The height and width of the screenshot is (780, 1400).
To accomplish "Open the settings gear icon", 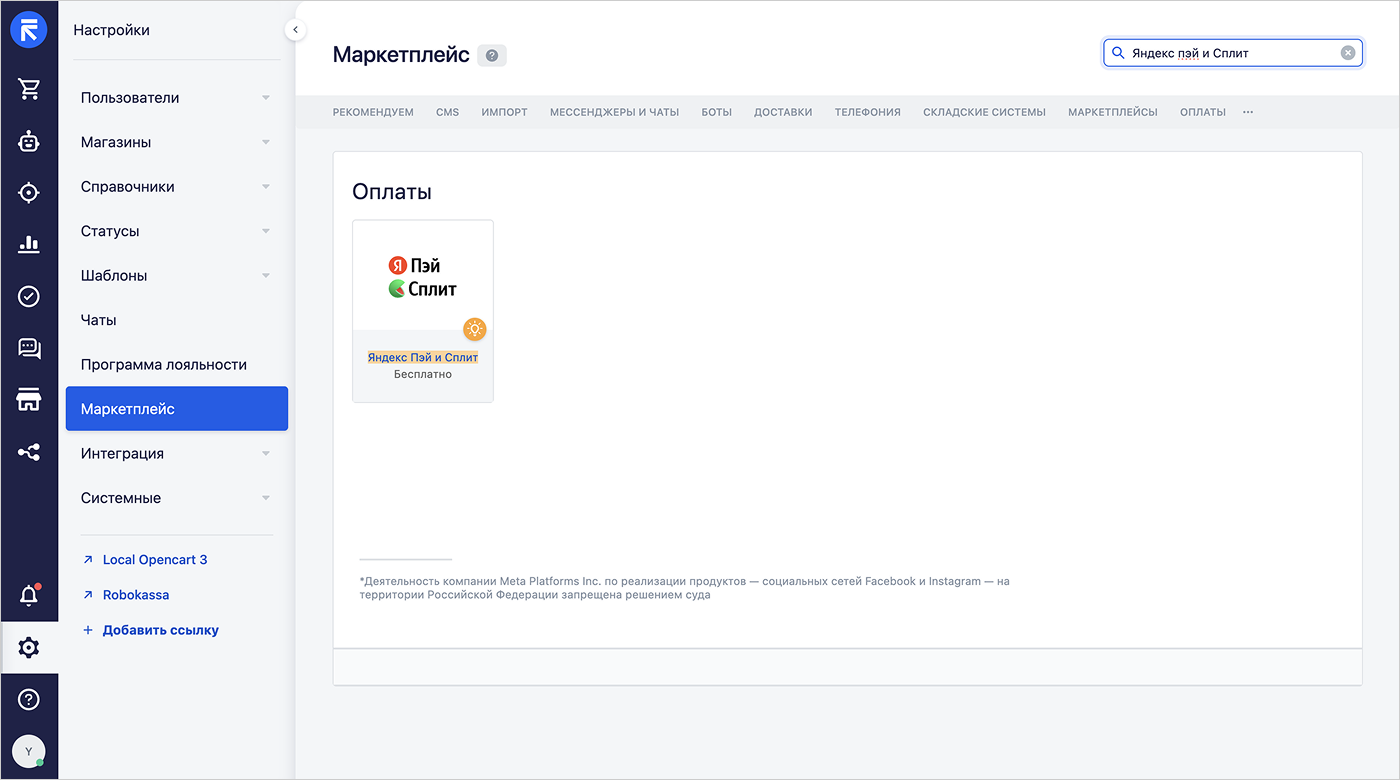I will pyautogui.click(x=29, y=648).
